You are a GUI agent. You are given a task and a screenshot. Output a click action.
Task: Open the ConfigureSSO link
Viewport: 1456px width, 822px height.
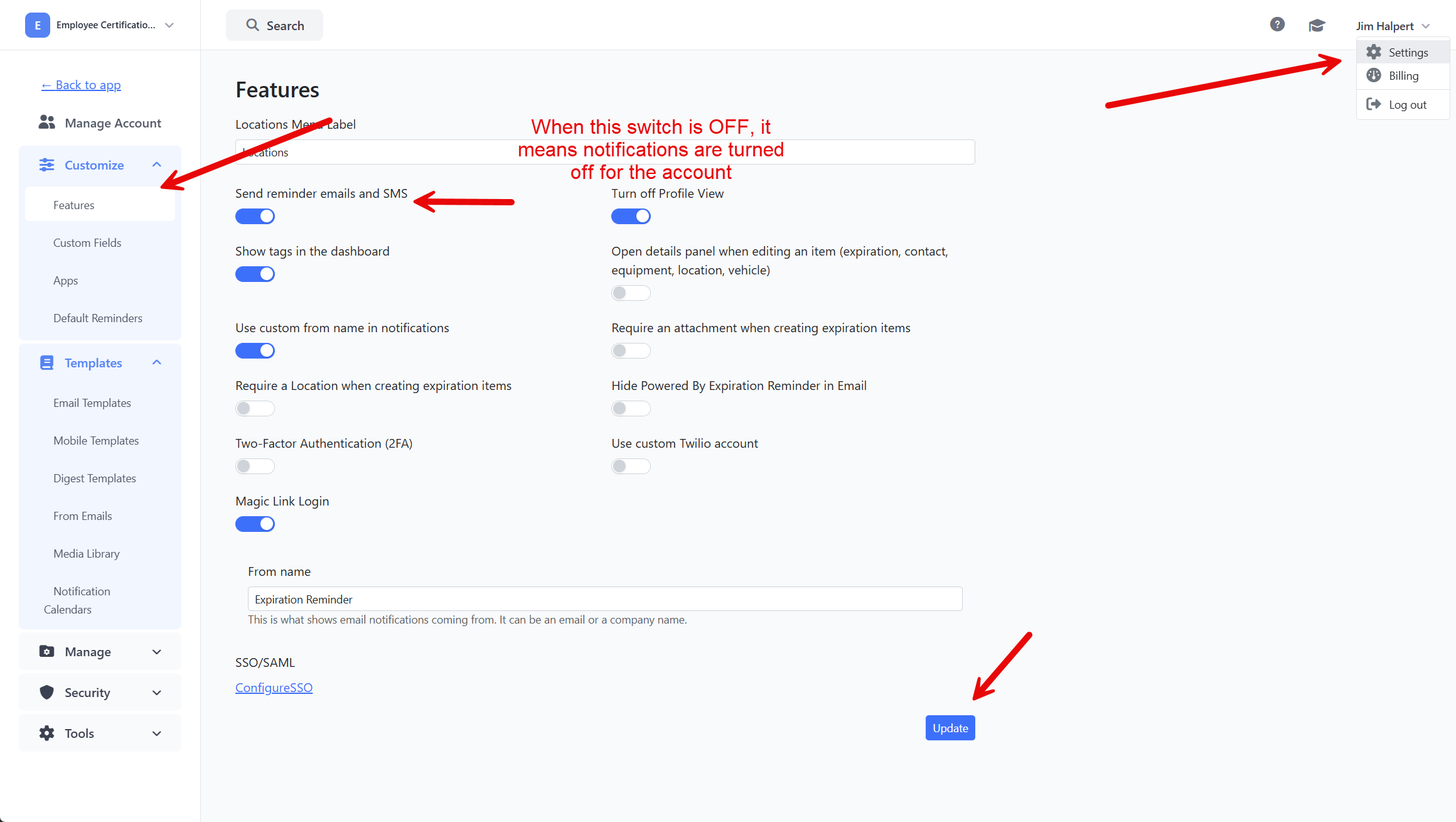[274, 688]
